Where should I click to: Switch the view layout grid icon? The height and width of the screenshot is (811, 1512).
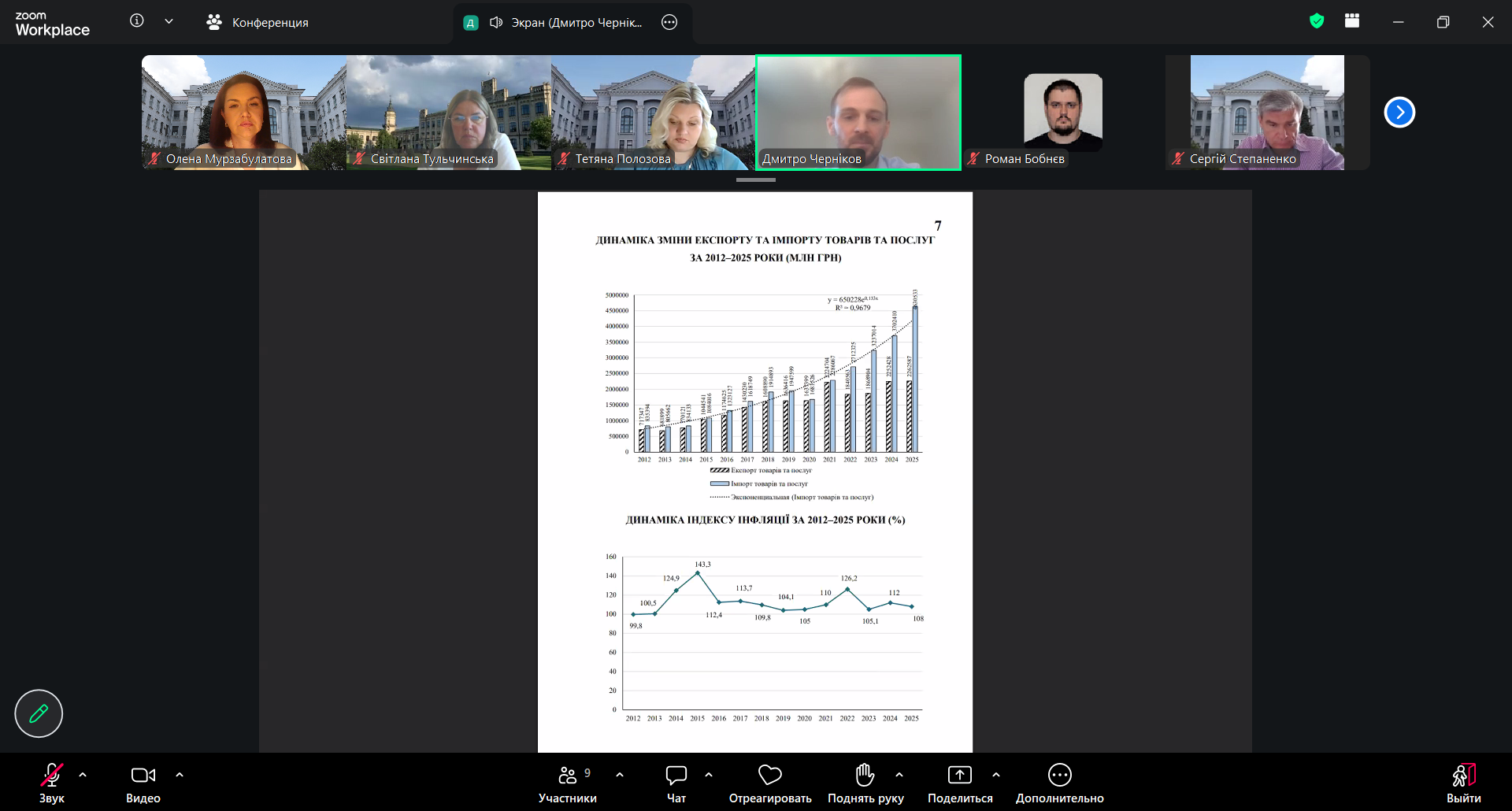1352,21
